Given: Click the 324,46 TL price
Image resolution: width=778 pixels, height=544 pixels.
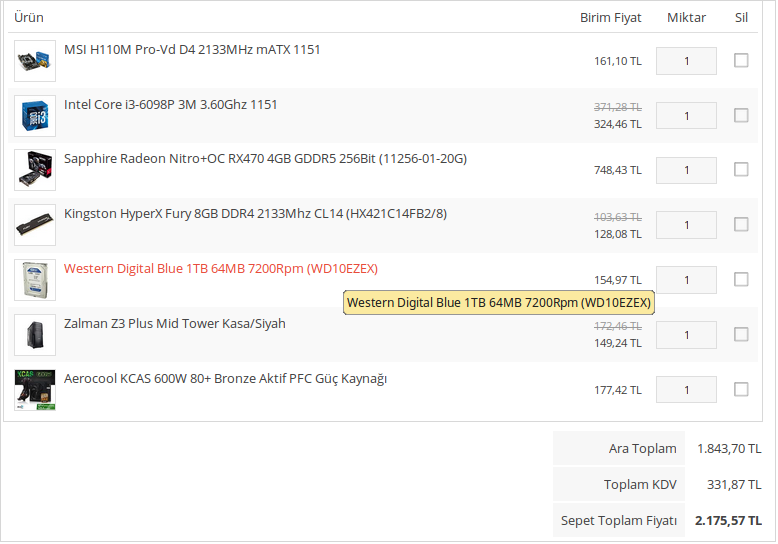Looking at the screenshot, I should (x=618, y=124).
